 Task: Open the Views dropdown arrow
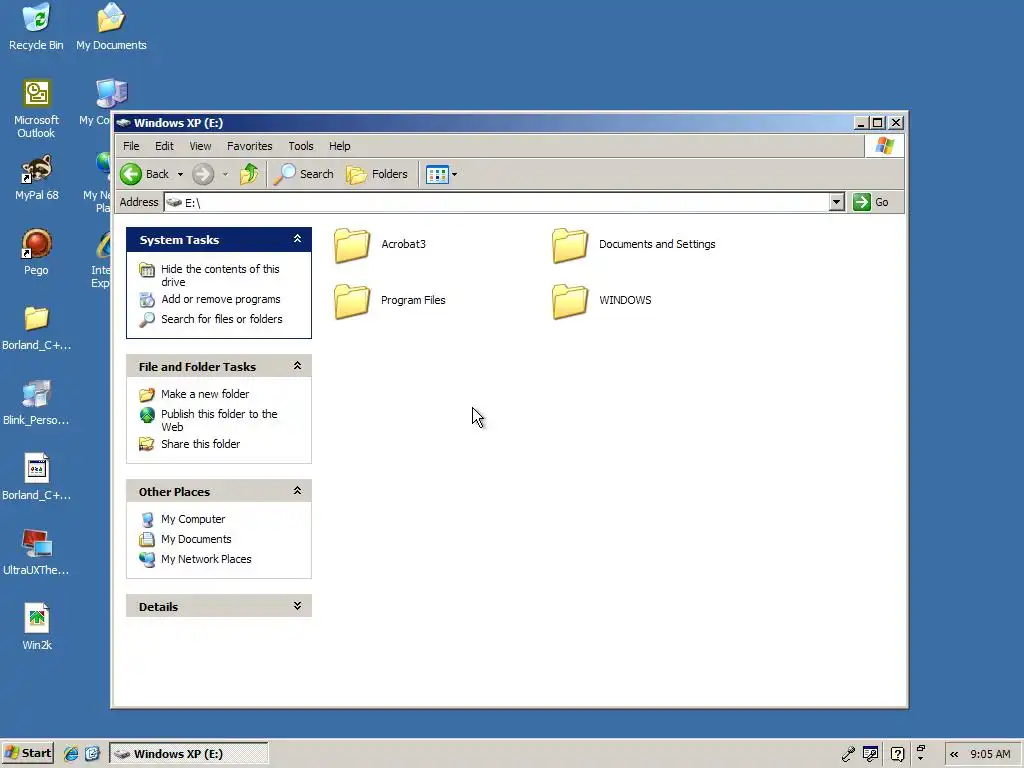coord(455,174)
